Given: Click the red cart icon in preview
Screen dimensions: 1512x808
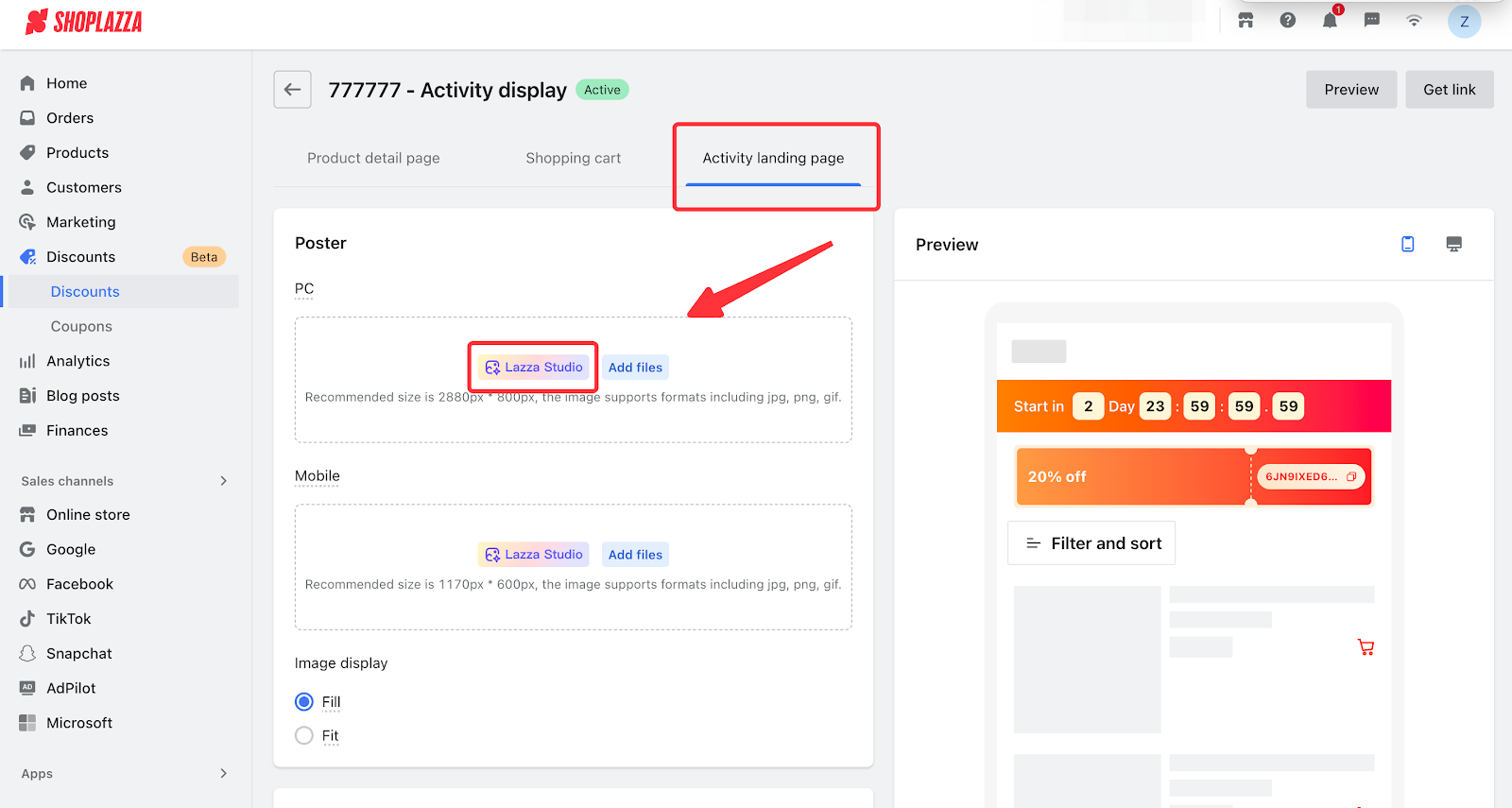Looking at the screenshot, I should pos(1366,647).
